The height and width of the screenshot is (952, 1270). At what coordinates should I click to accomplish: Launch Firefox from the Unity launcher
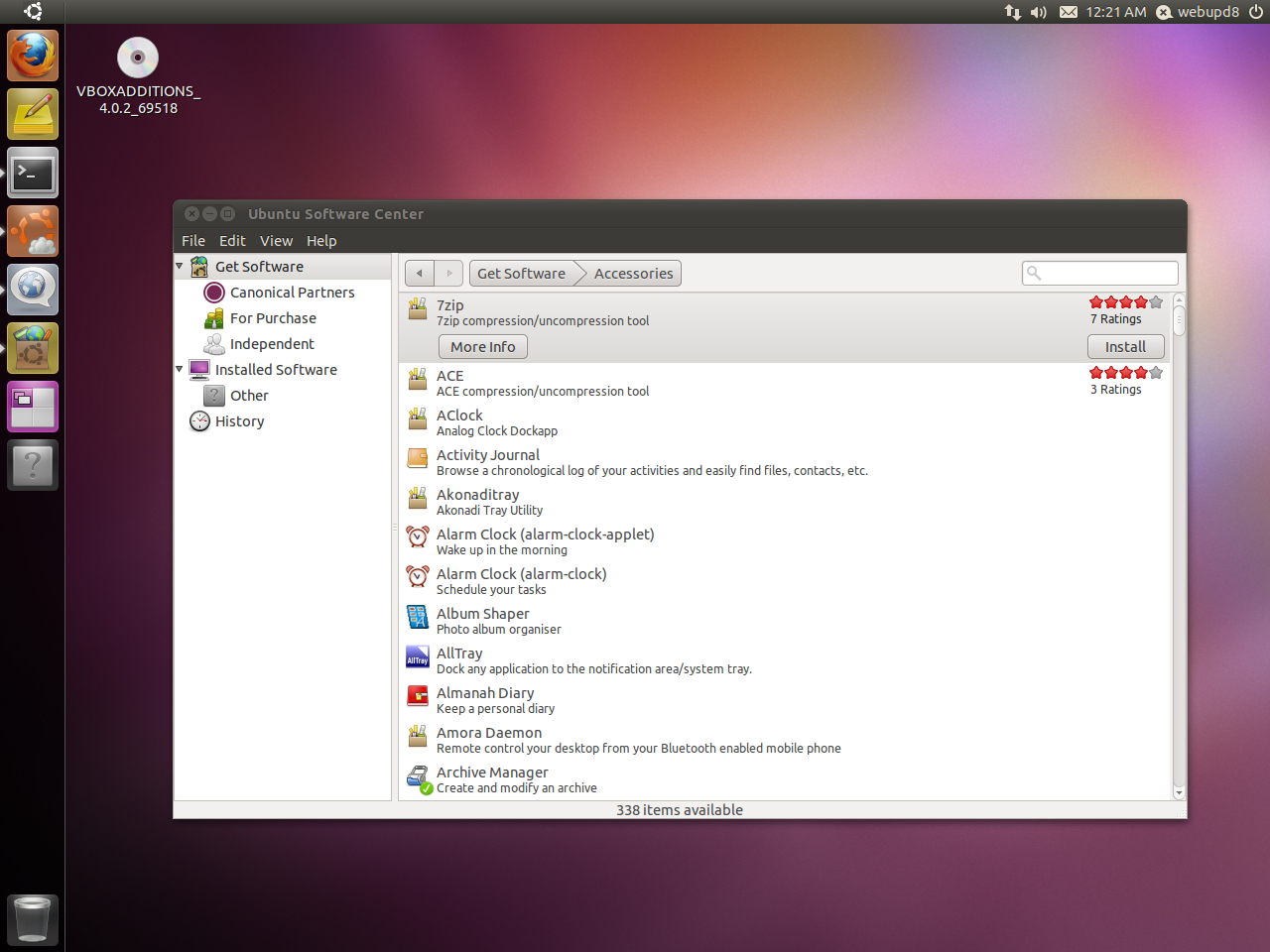[33, 56]
